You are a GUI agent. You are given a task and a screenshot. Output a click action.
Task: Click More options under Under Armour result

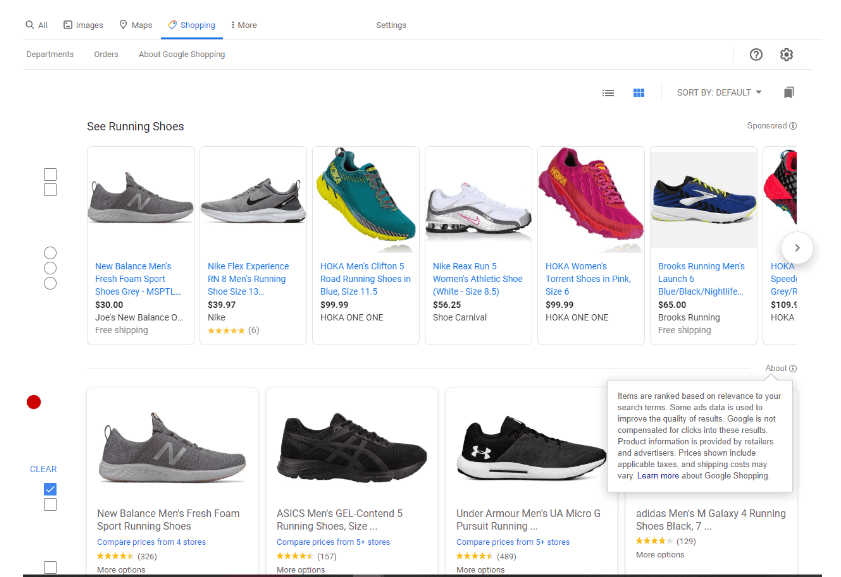[x=481, y=569]
